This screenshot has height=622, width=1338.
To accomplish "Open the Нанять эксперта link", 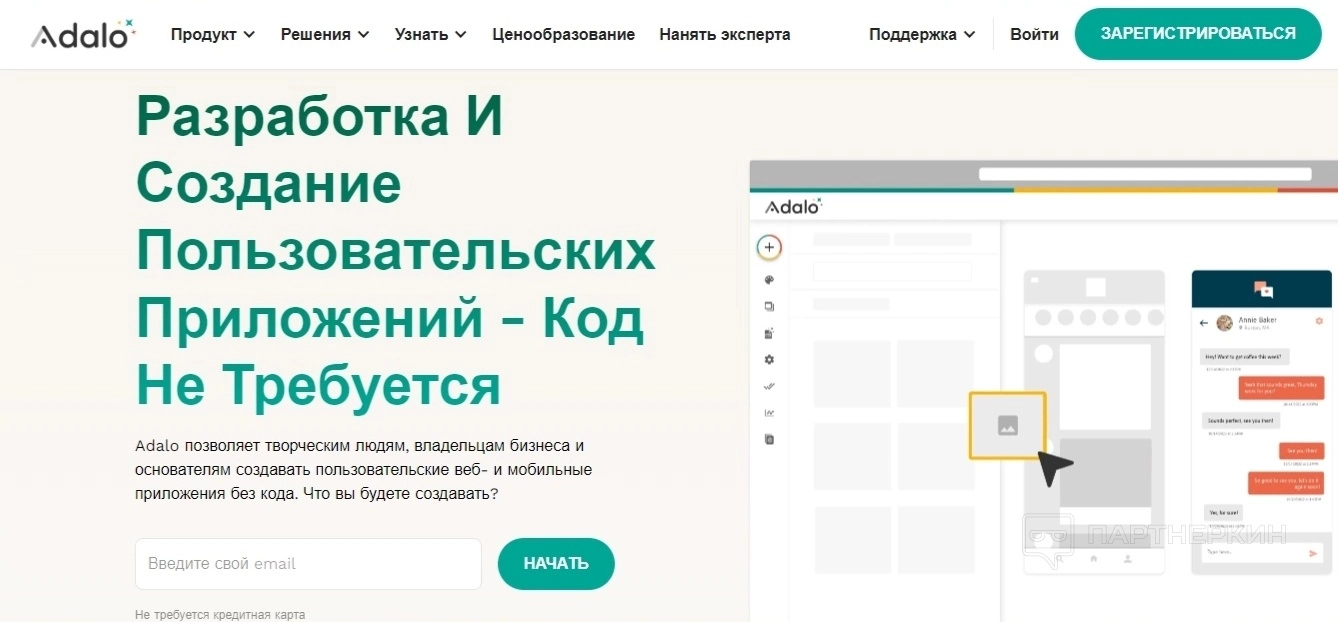I will tap(725, 34).
